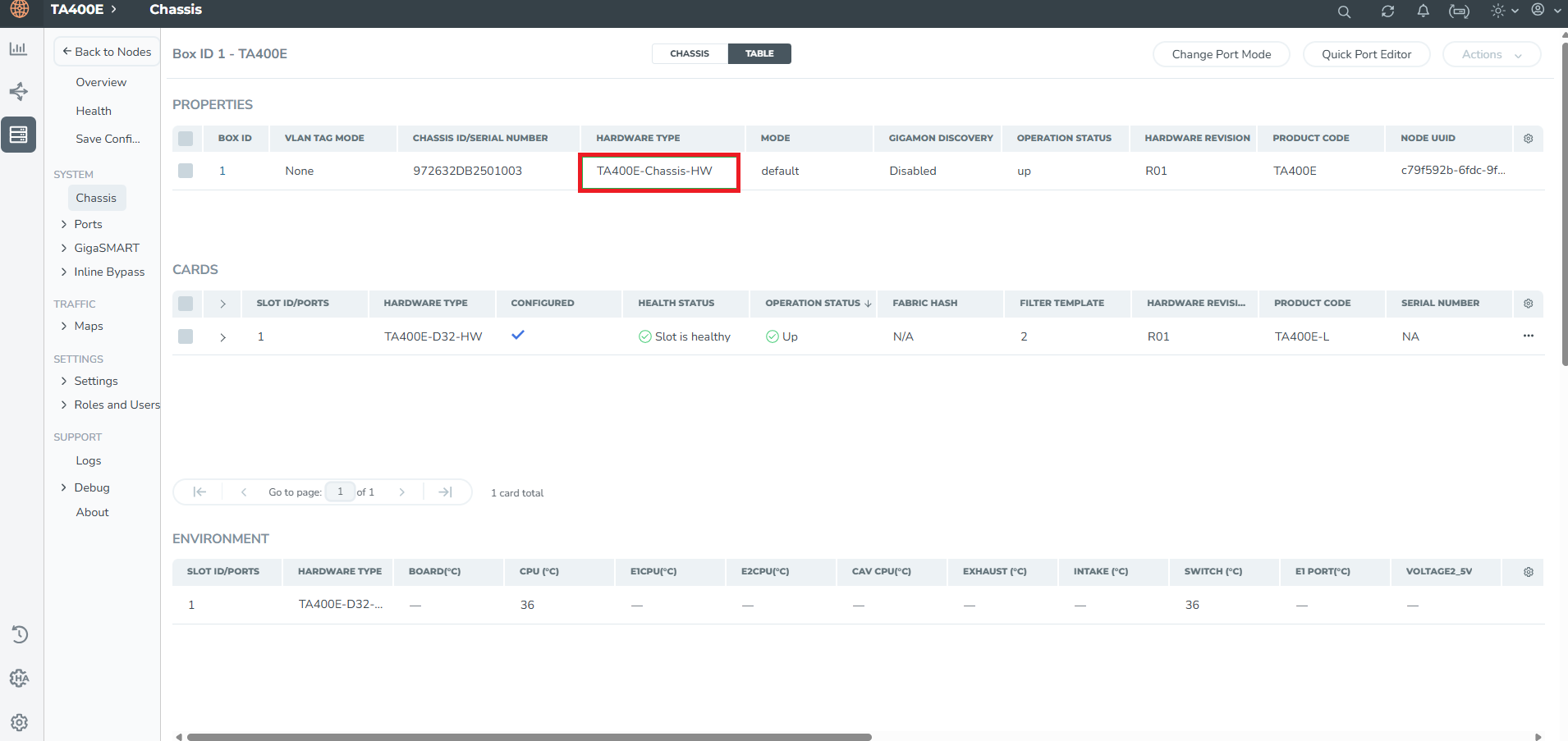Click the 'Slot is healthy' status
This screenshot has height=741, width=1568.
(x=685, y=336)
